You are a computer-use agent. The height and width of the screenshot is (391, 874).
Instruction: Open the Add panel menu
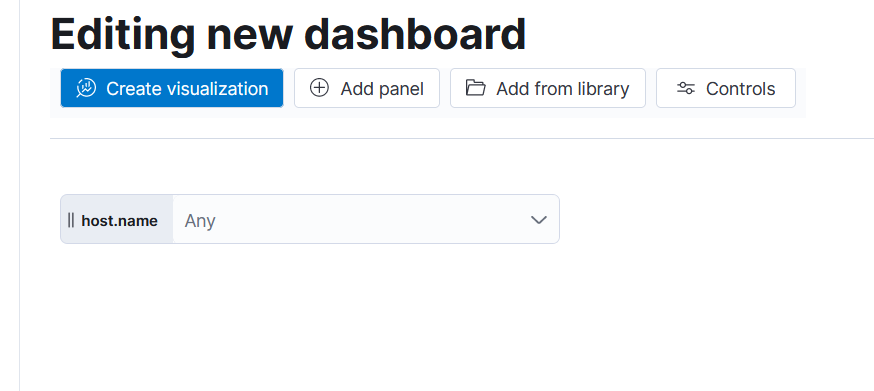(x=367, y=88)
